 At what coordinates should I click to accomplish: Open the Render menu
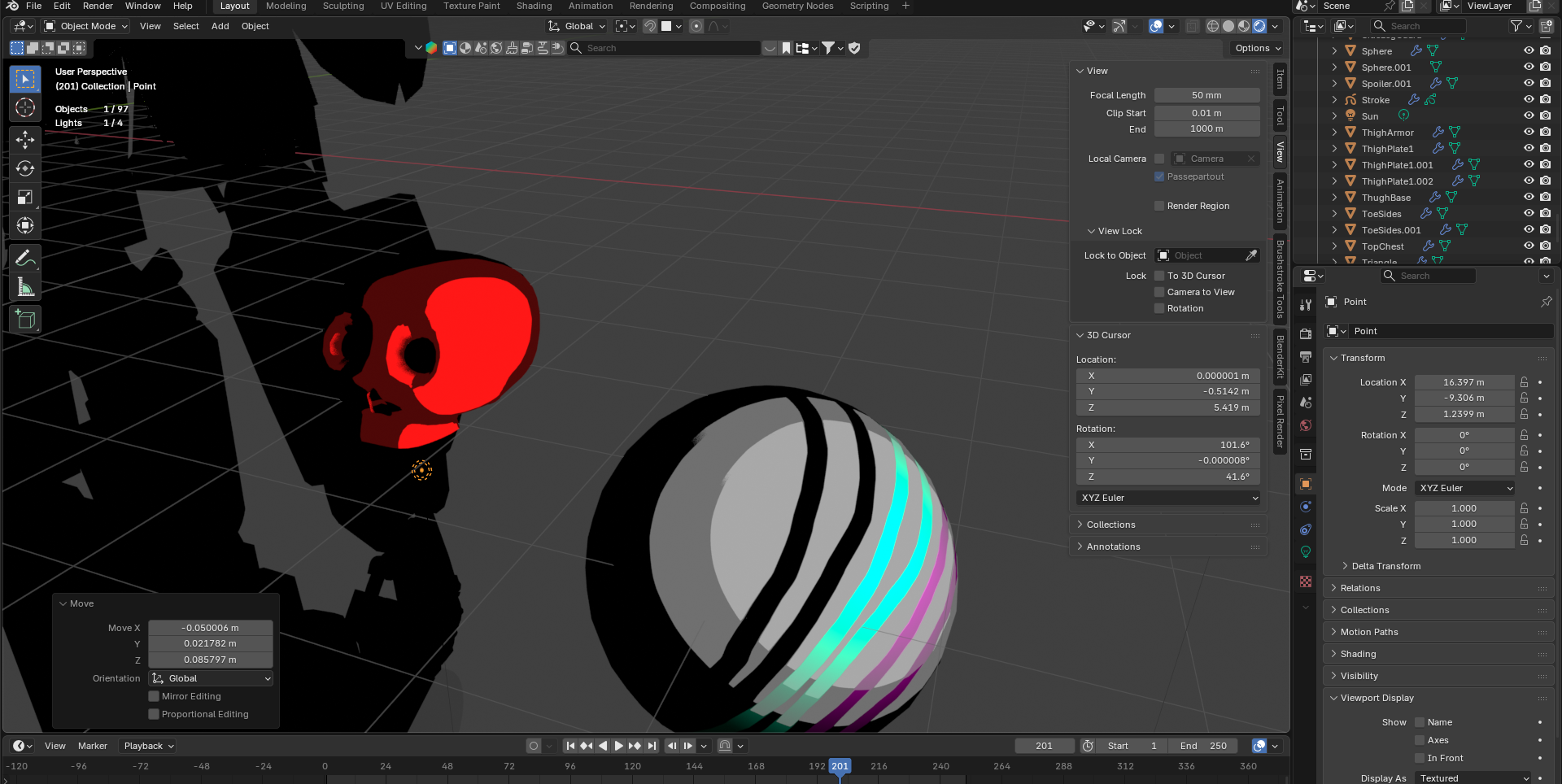98,6
